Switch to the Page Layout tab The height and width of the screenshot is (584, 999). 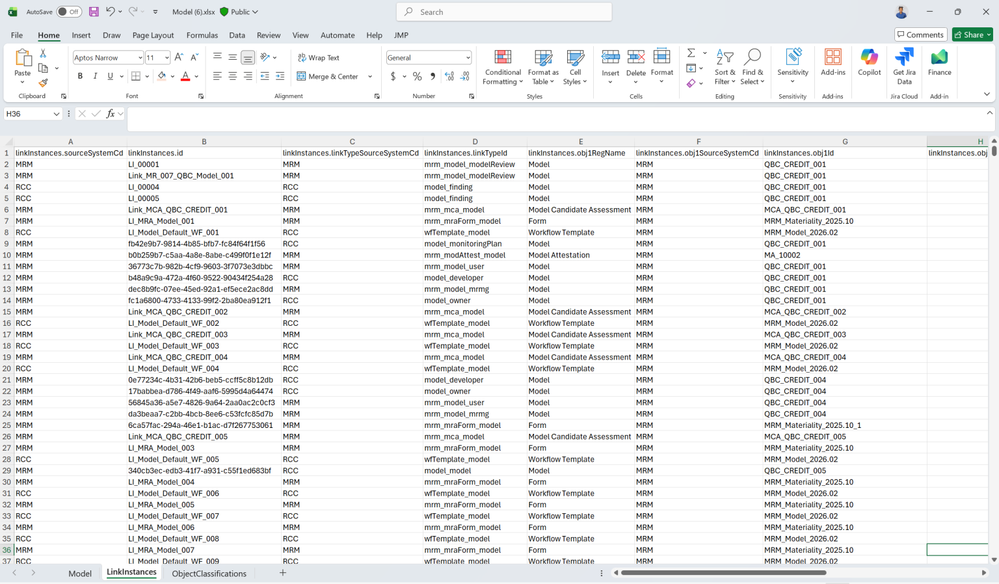(x=153, y=35)
